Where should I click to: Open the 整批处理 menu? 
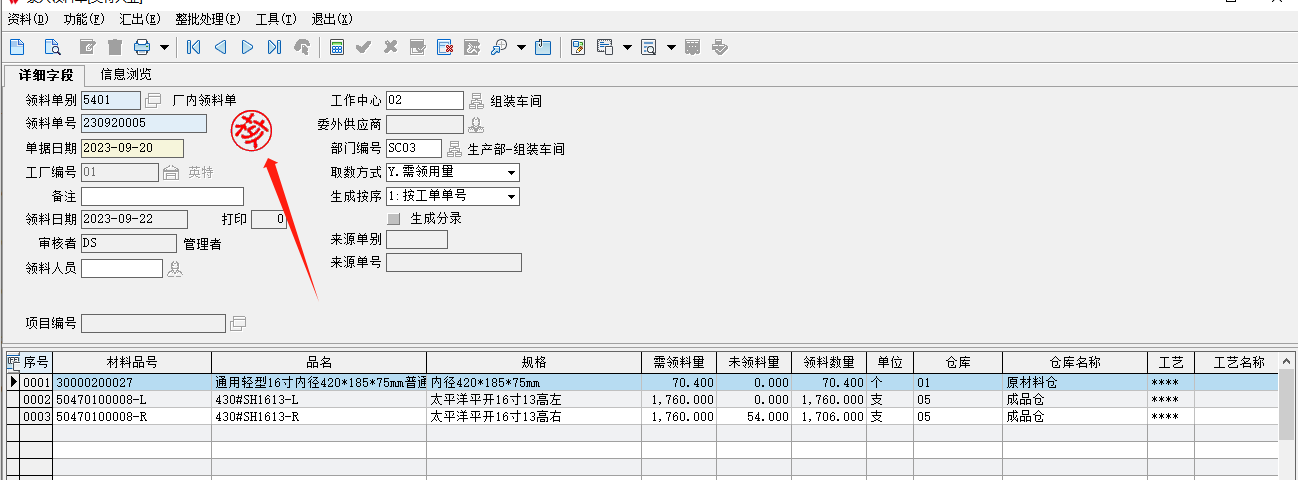coord(207,19)
